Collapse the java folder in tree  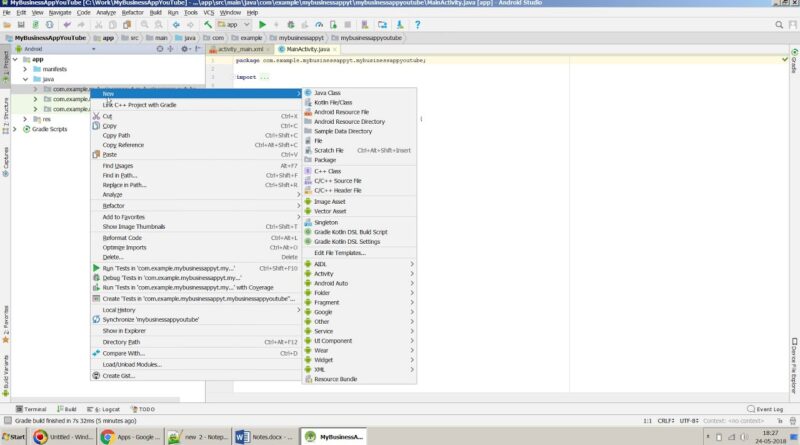point(25,79)
